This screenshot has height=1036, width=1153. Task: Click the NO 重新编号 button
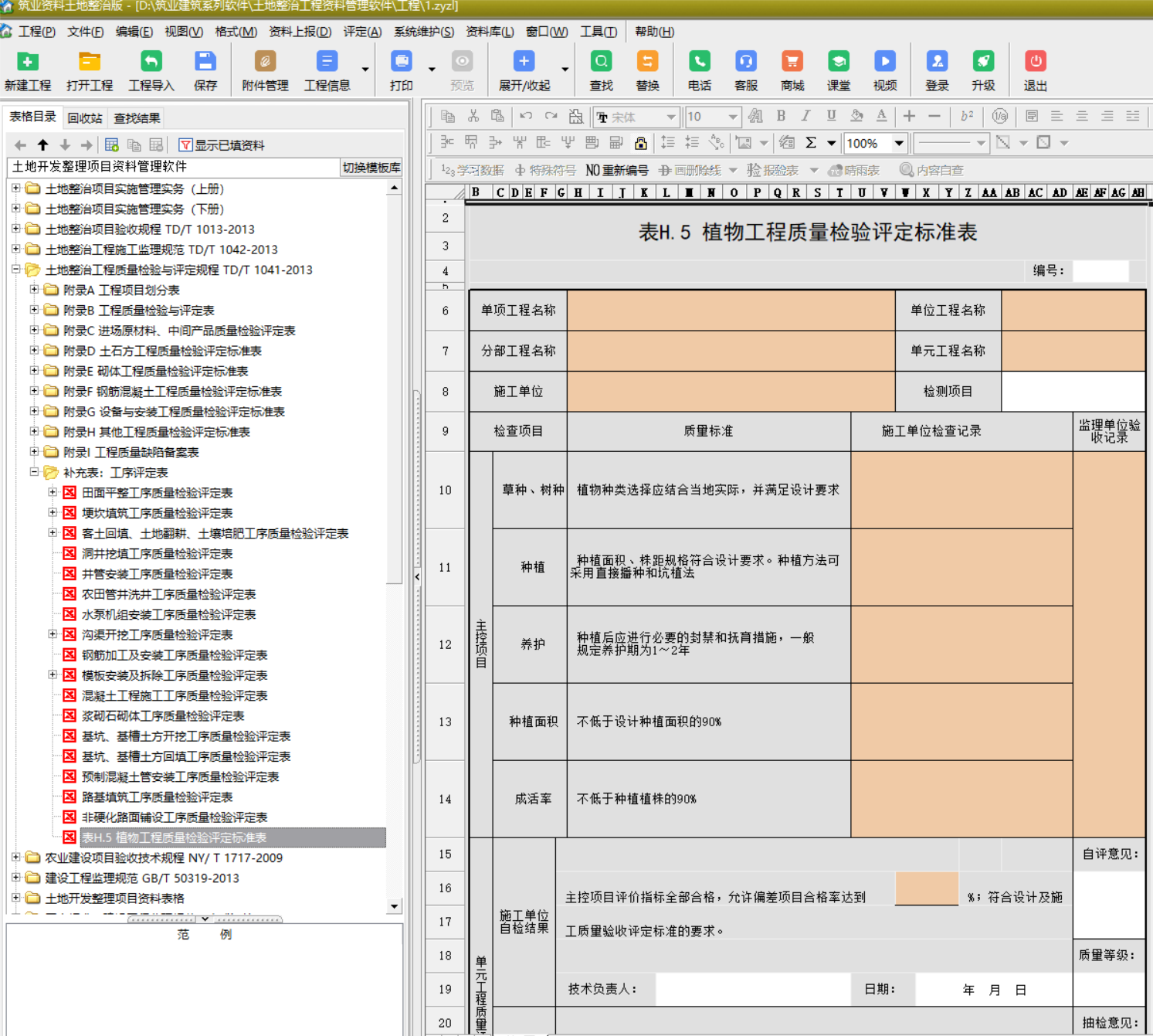[617, 170]
